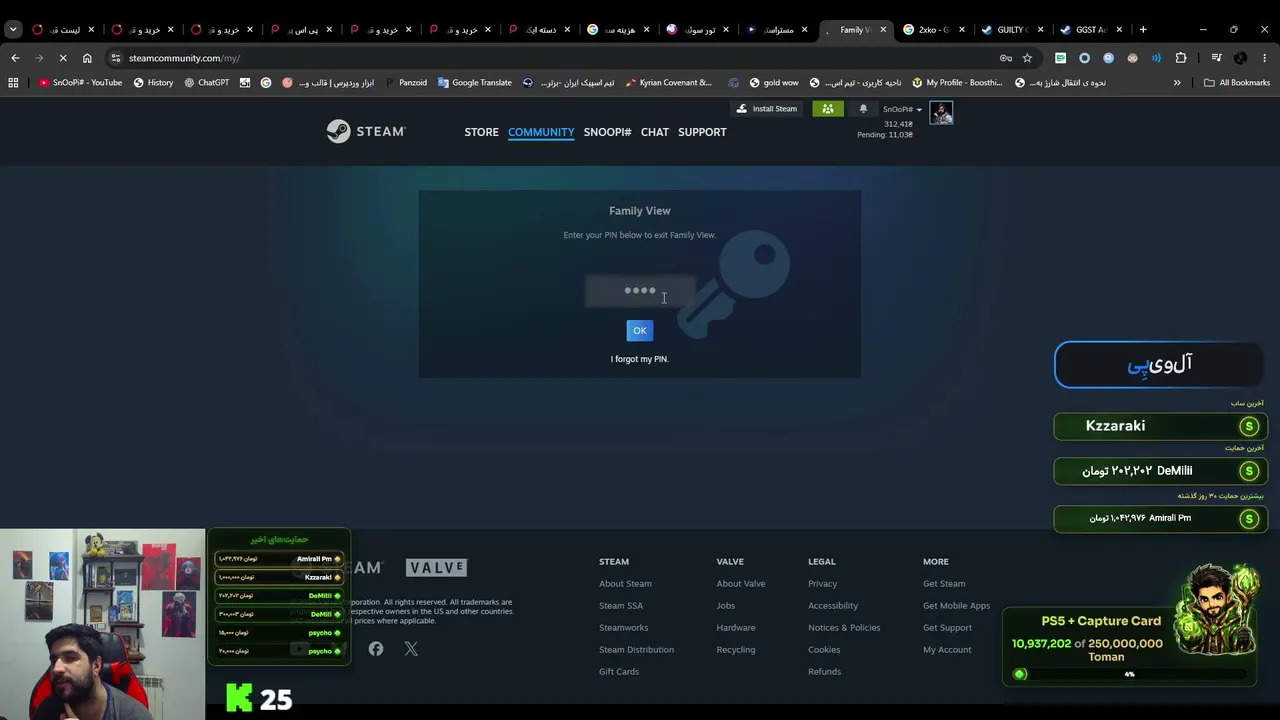1280x720 pixels.
Task: Open the browser home page
Action: tap(87, 58)
